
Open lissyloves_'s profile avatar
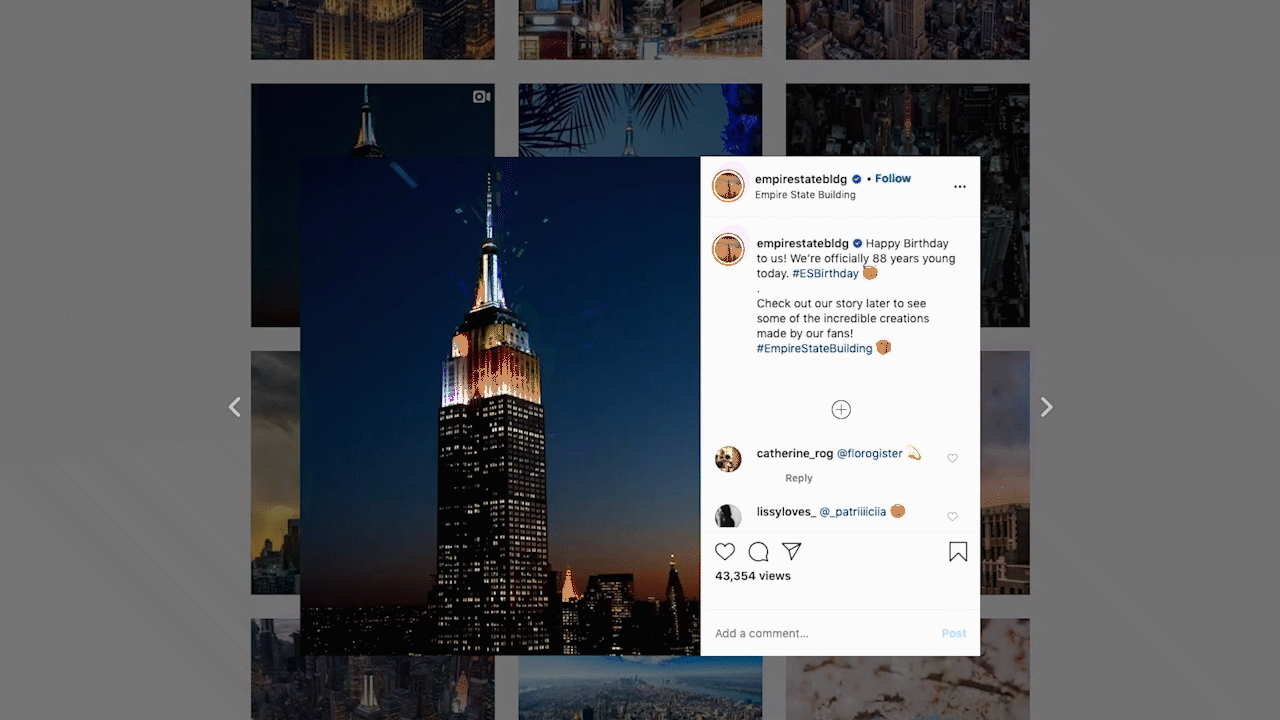tap(728, 516)
